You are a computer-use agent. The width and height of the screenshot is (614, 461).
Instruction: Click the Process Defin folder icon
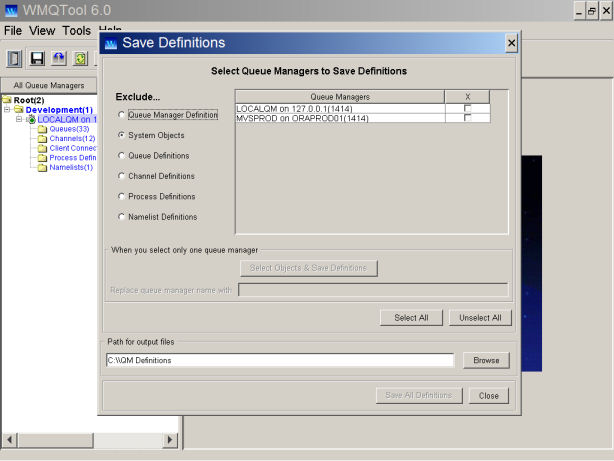pos(42,158)
